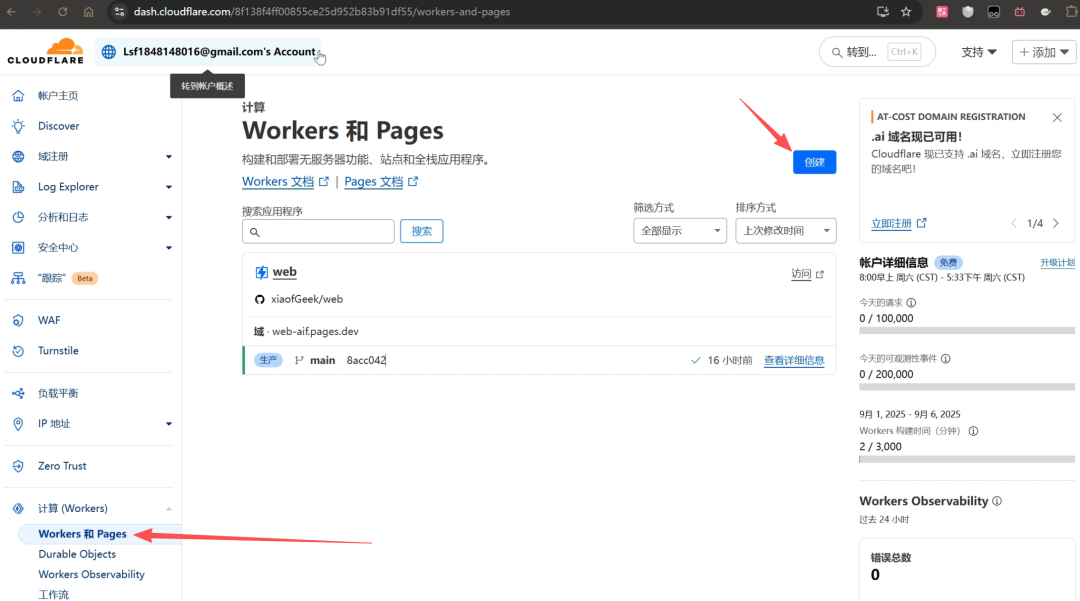Open Zero Trust in sidebar
1080x601 pixels.
click(x=62, y=466)
